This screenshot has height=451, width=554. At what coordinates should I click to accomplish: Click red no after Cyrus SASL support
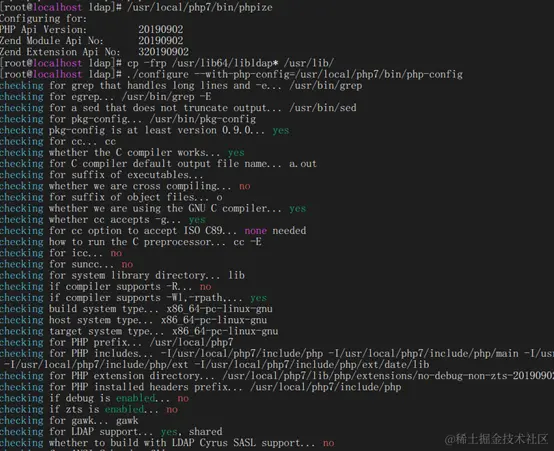click(x=329, y=443)
